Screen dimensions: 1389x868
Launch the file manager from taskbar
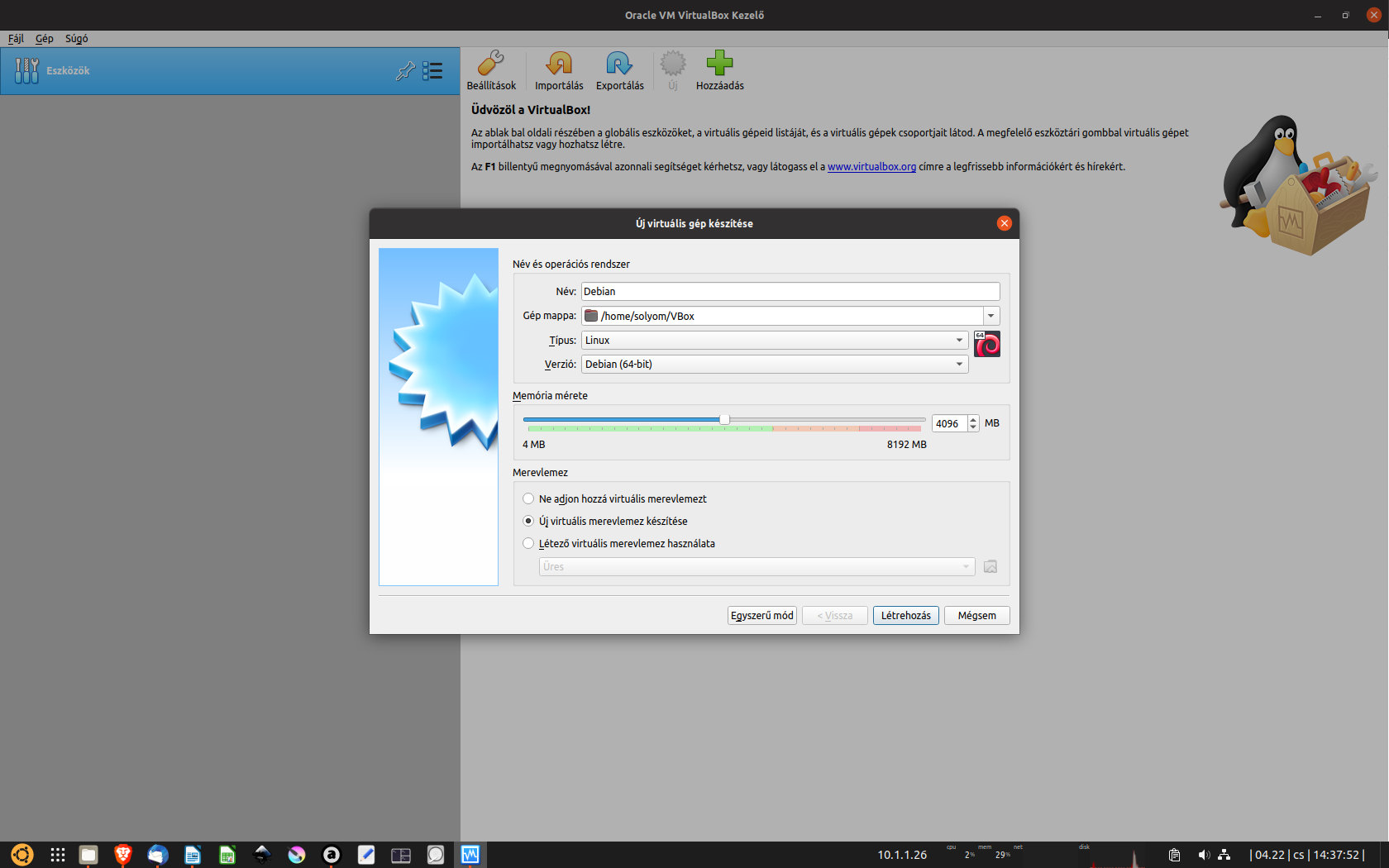click(x=88, y=855)
